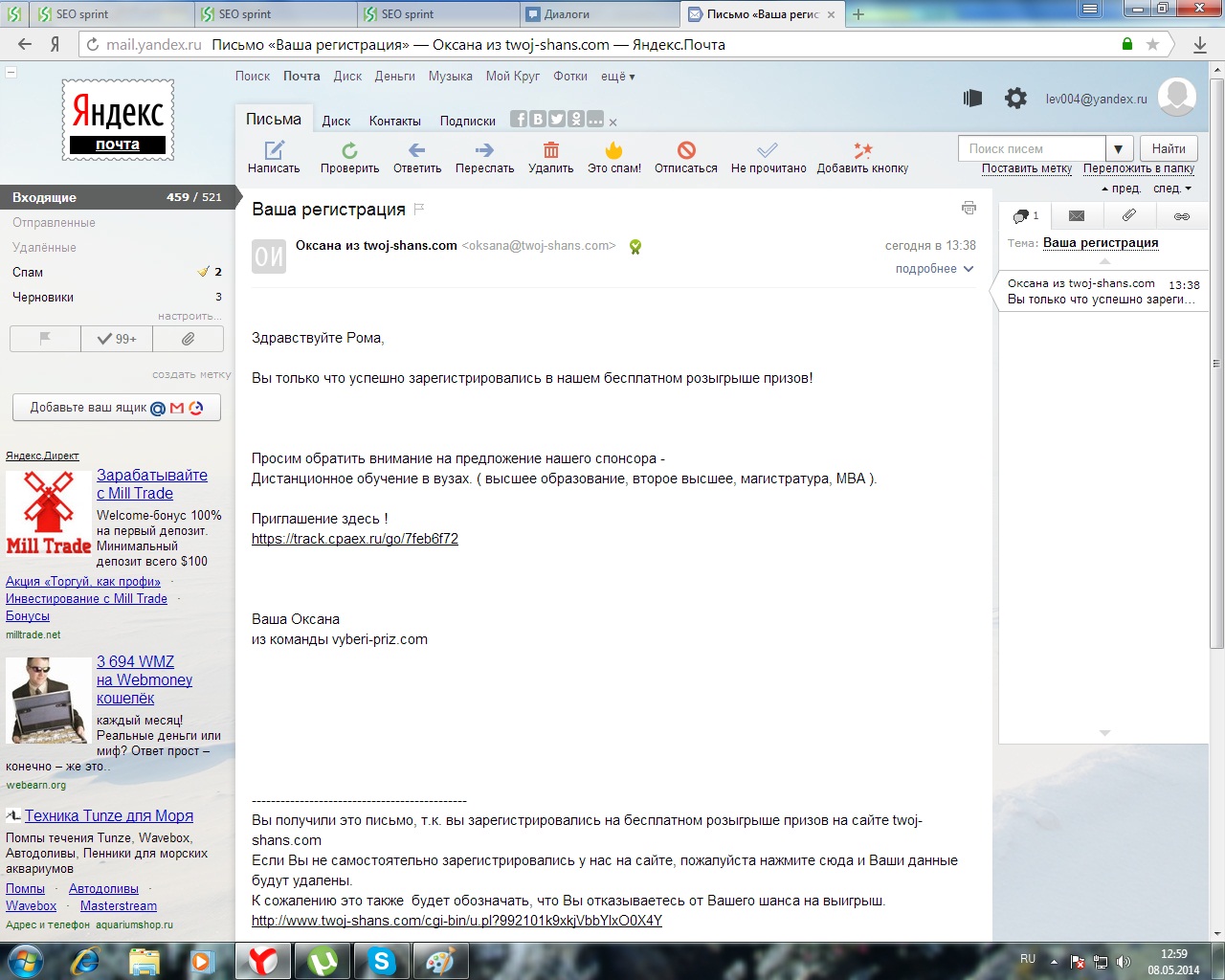Click the envelope icon in right panel
1225x980 pixels.
[1077, 216]
